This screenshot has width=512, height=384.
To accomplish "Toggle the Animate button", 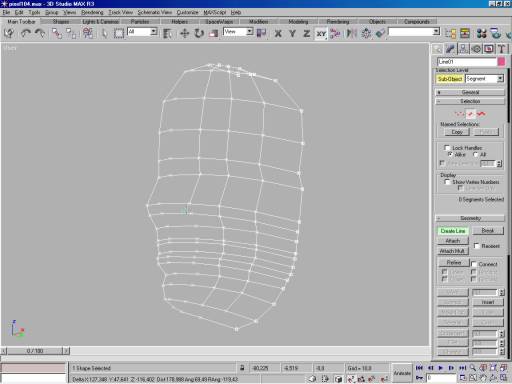I will [x=402, y=373].
